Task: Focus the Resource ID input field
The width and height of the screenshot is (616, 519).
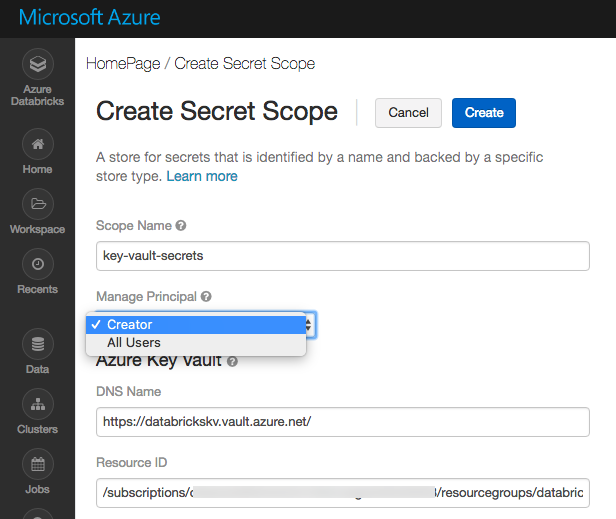Action: pyautogui.click(x=343, y=493)
